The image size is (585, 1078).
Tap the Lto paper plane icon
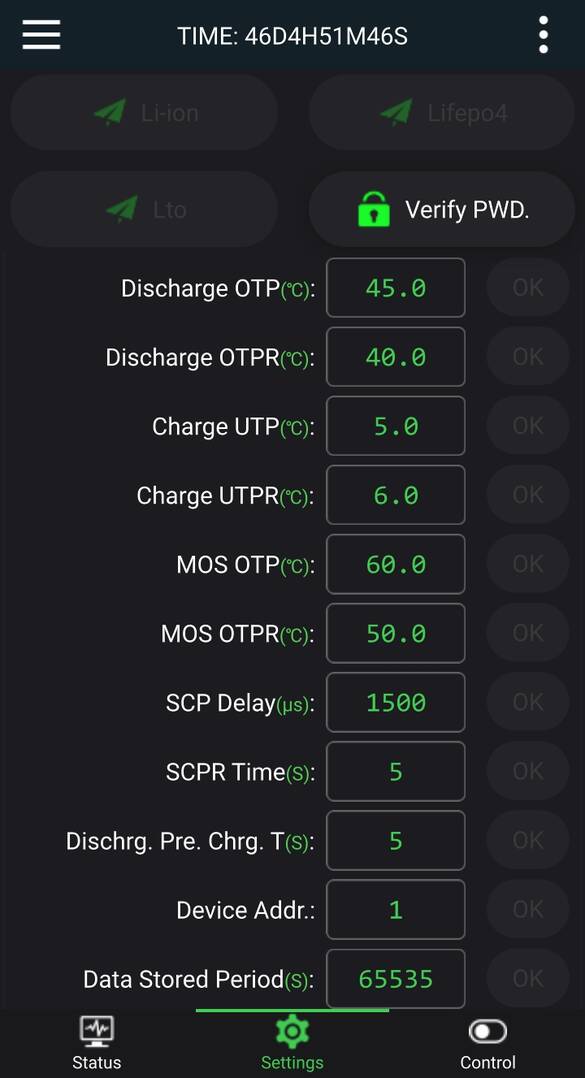(x=122, y=209)
